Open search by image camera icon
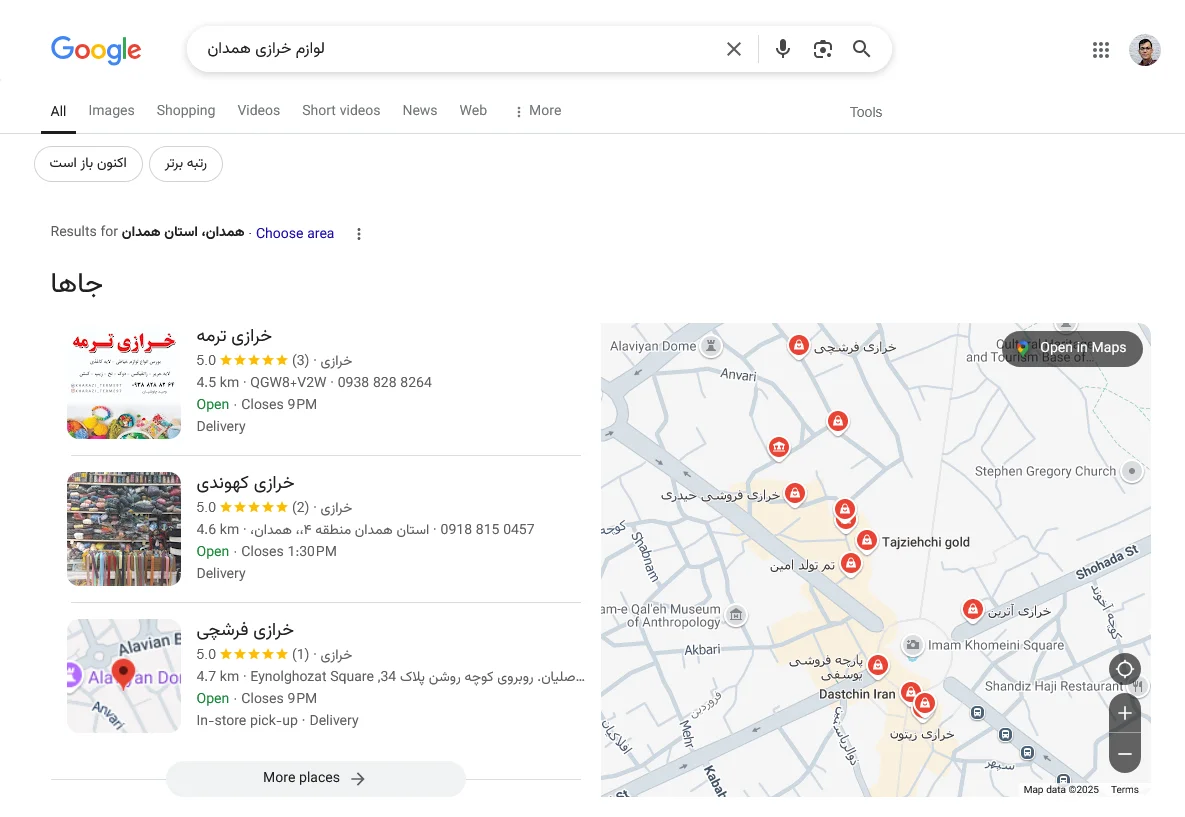 pos(822,49)
